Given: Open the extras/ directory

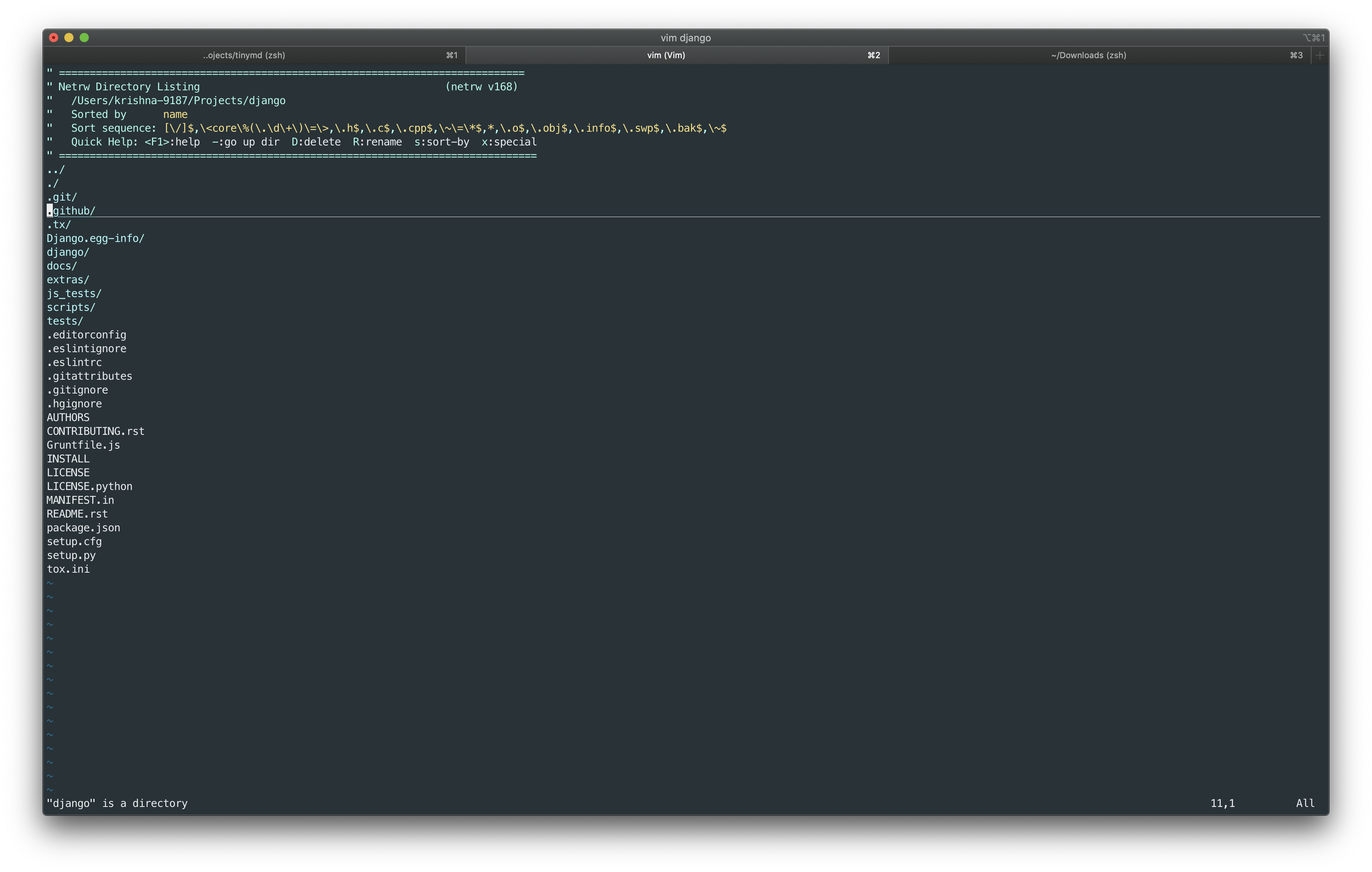Looking at the screenshot, I should point(68,280).
